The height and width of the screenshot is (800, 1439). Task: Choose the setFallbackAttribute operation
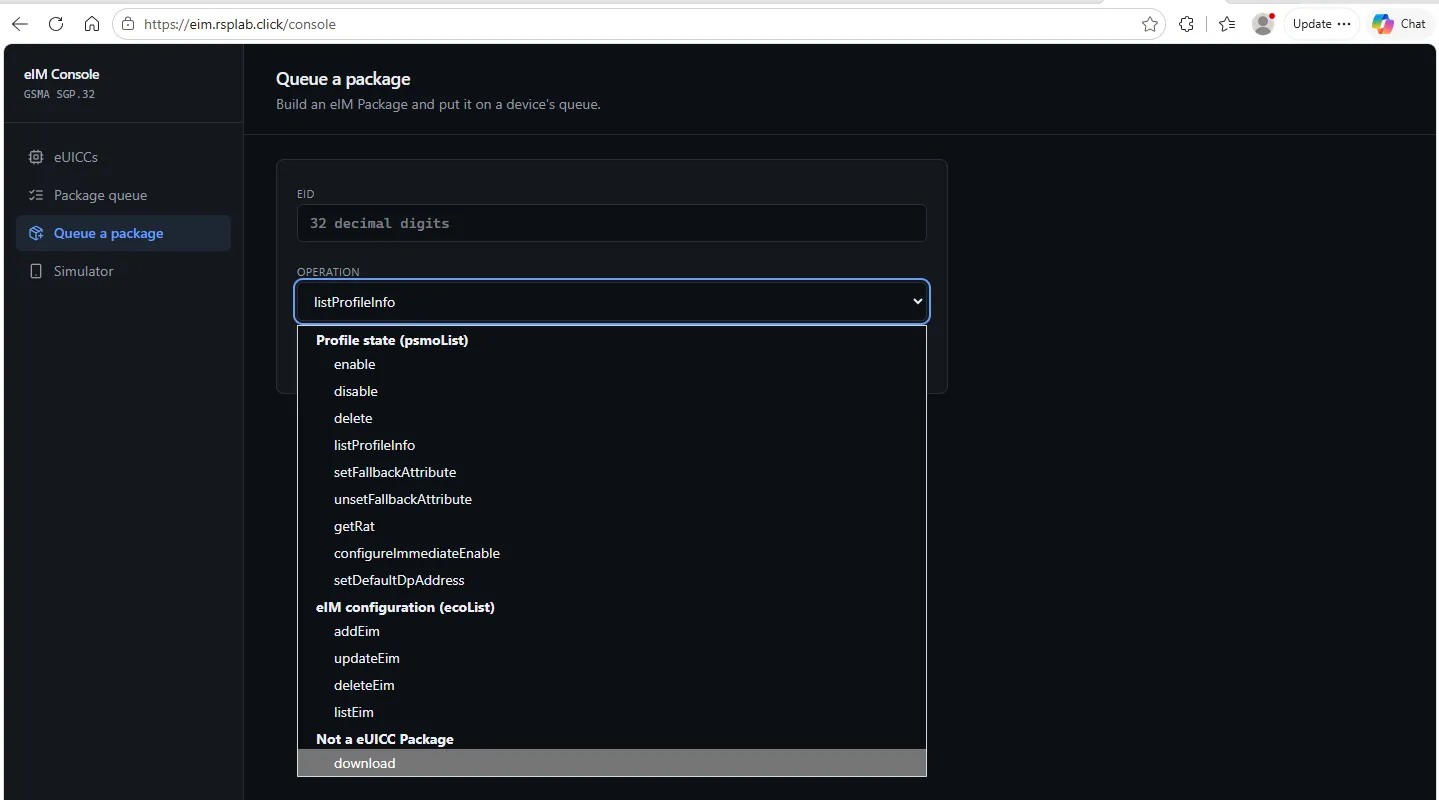(612, 472)
